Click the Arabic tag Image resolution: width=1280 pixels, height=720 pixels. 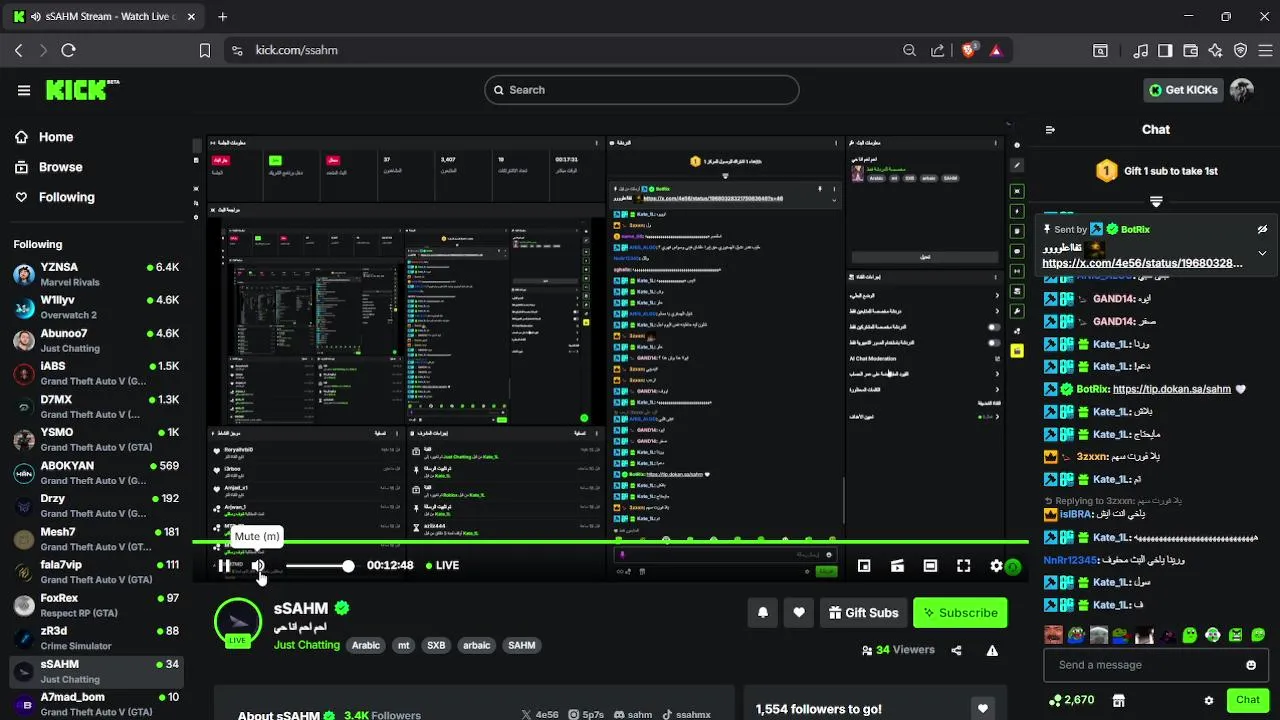366,645
